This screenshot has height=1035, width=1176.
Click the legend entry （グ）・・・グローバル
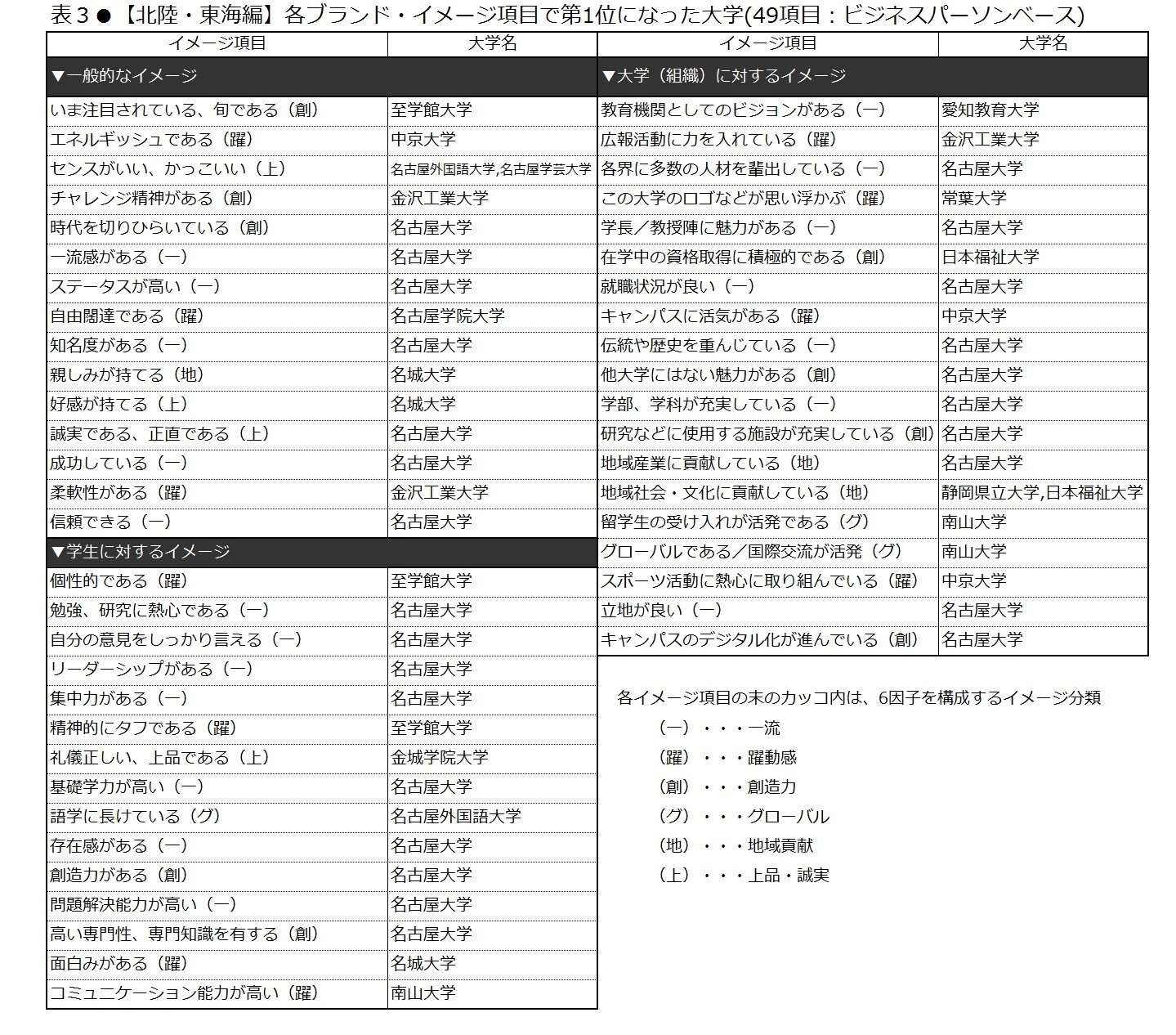tap(743, 816)
